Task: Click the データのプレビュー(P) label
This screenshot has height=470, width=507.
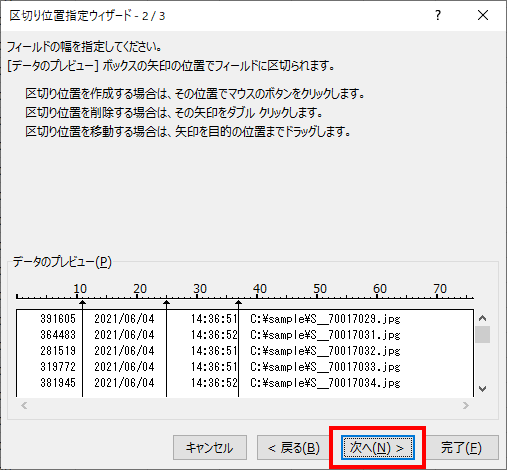Action: [62, 262]
